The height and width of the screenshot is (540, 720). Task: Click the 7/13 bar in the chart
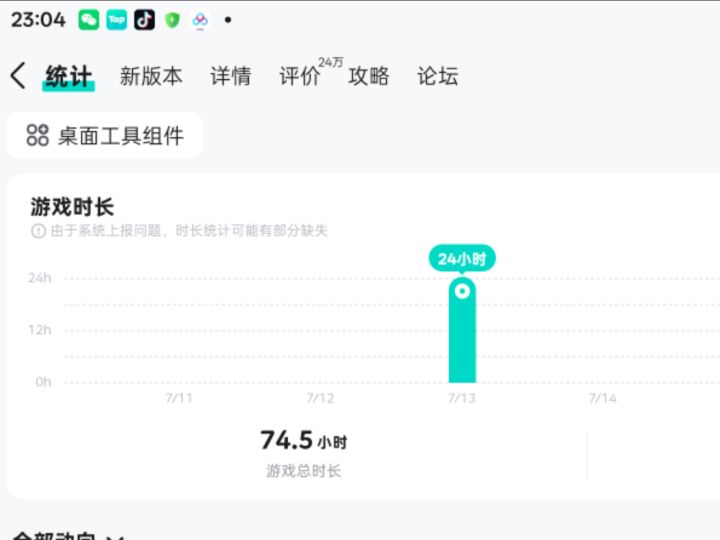[x=462, y=330]
